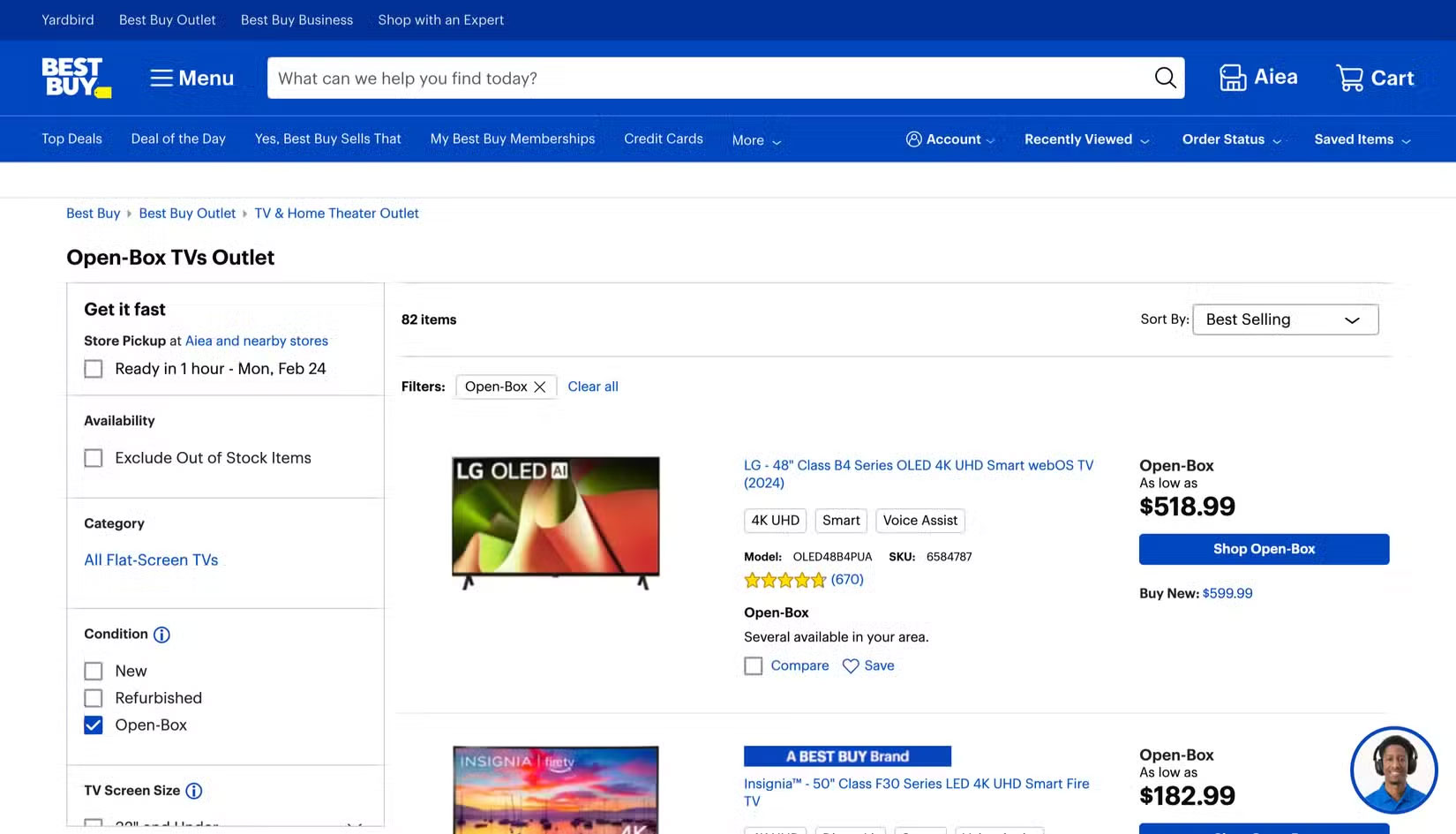
Task: Expand the Order Status dropdown
Action: 1232,139
